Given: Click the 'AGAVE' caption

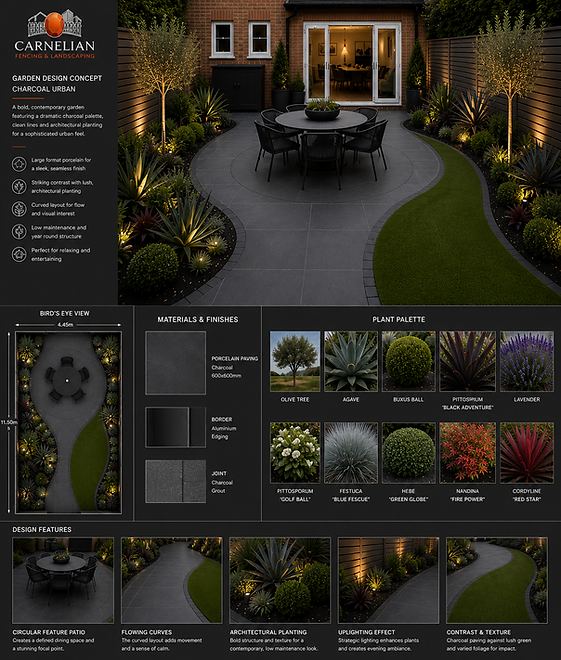Looking at the screenshot, I should tap(351, 399).
